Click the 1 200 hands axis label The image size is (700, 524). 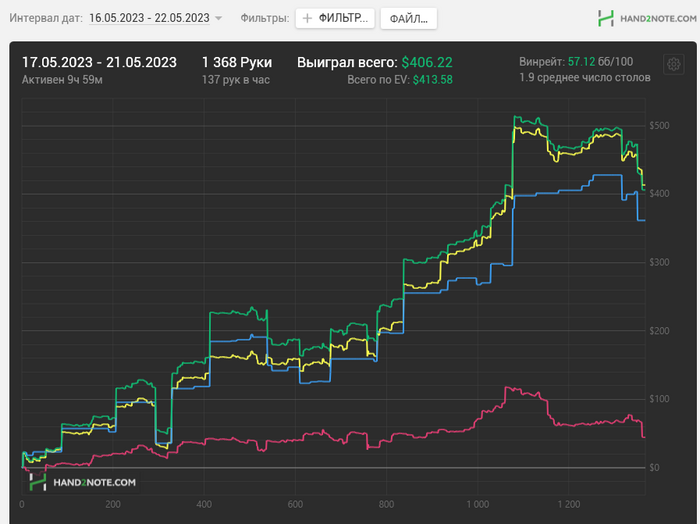click(x=569, y=504)
